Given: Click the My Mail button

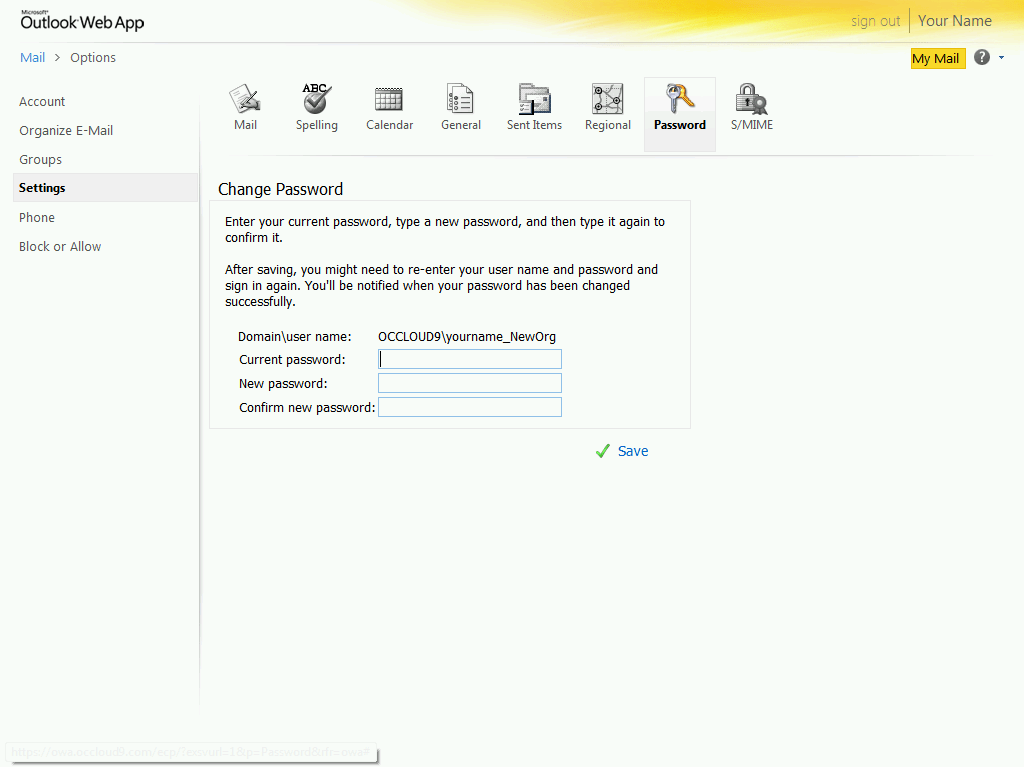Looking at the screenshot, I should (938, 58).
